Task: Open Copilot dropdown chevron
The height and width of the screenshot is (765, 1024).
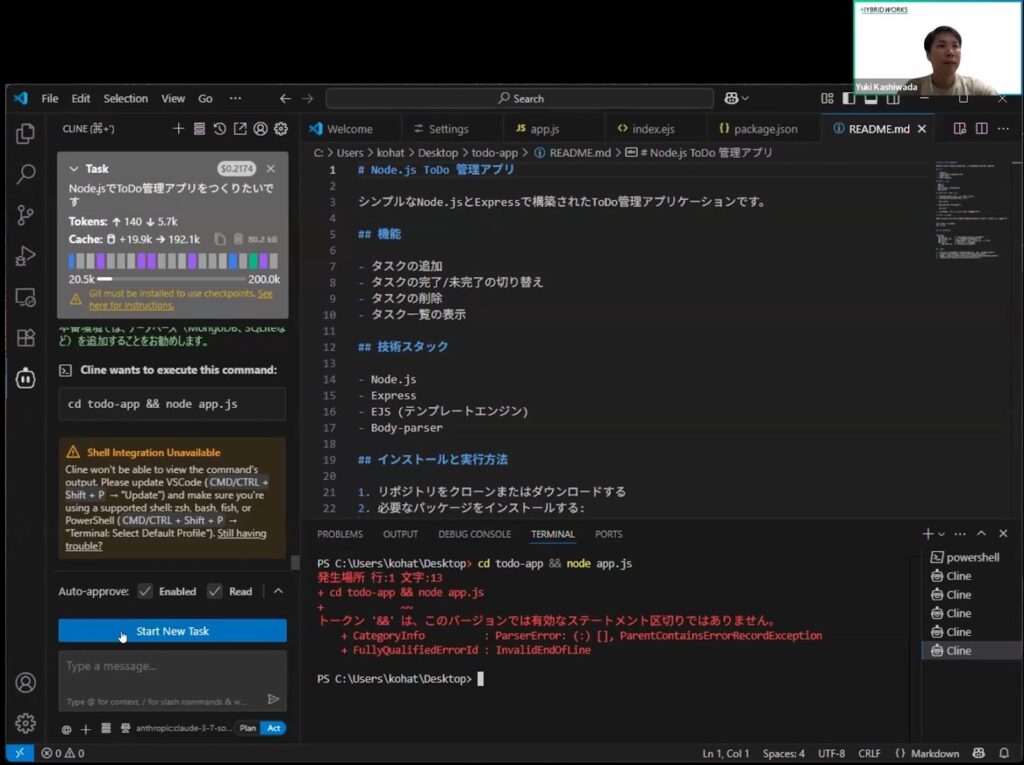Action: pyautogui.click(x=745, y=99)
